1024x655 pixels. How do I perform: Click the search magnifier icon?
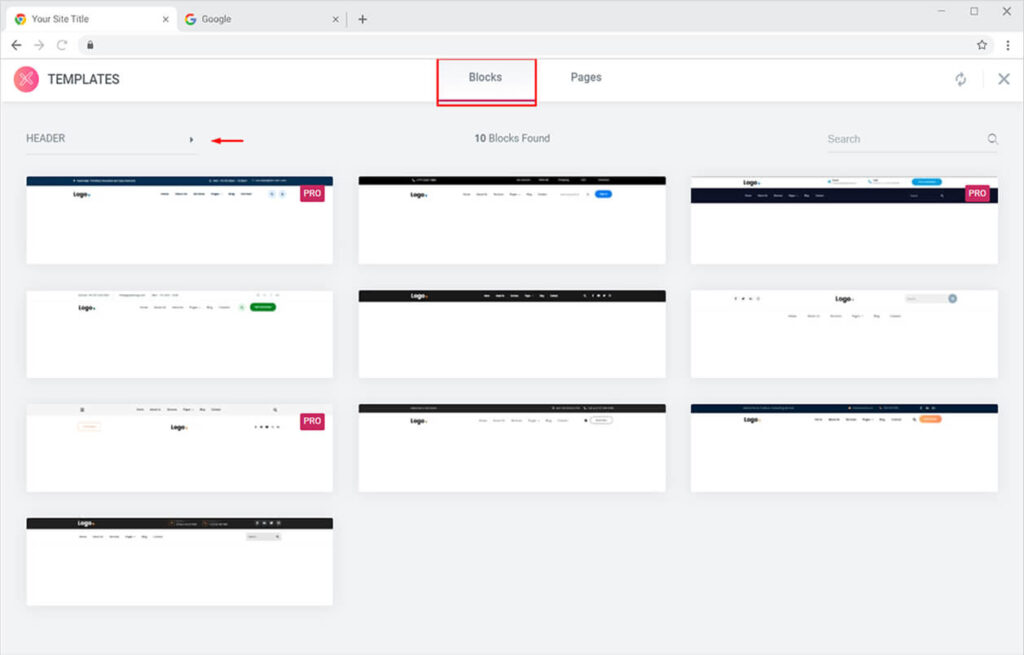[992, 139]
